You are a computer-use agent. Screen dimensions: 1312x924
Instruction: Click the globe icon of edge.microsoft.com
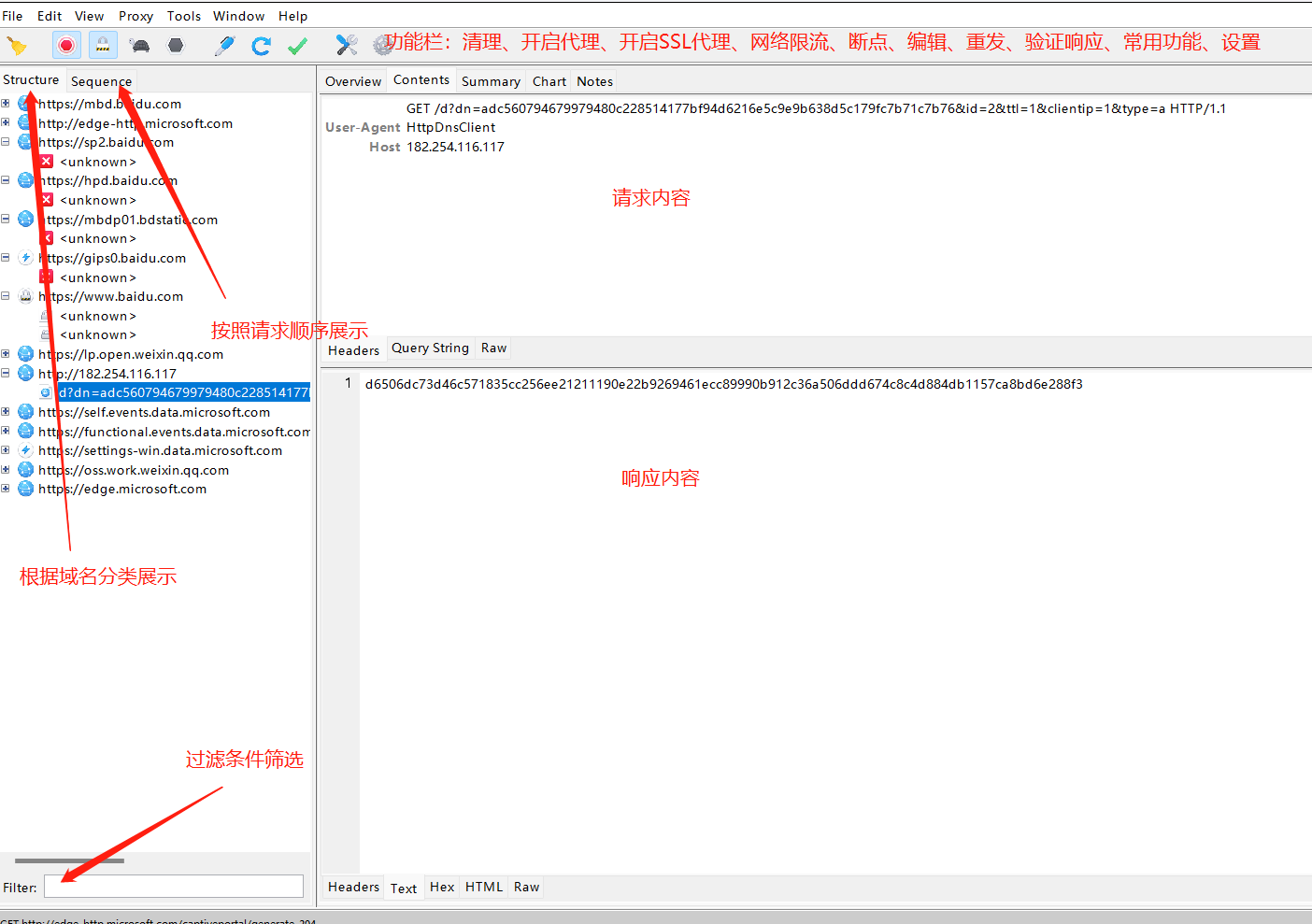click(x=25, y=489)
